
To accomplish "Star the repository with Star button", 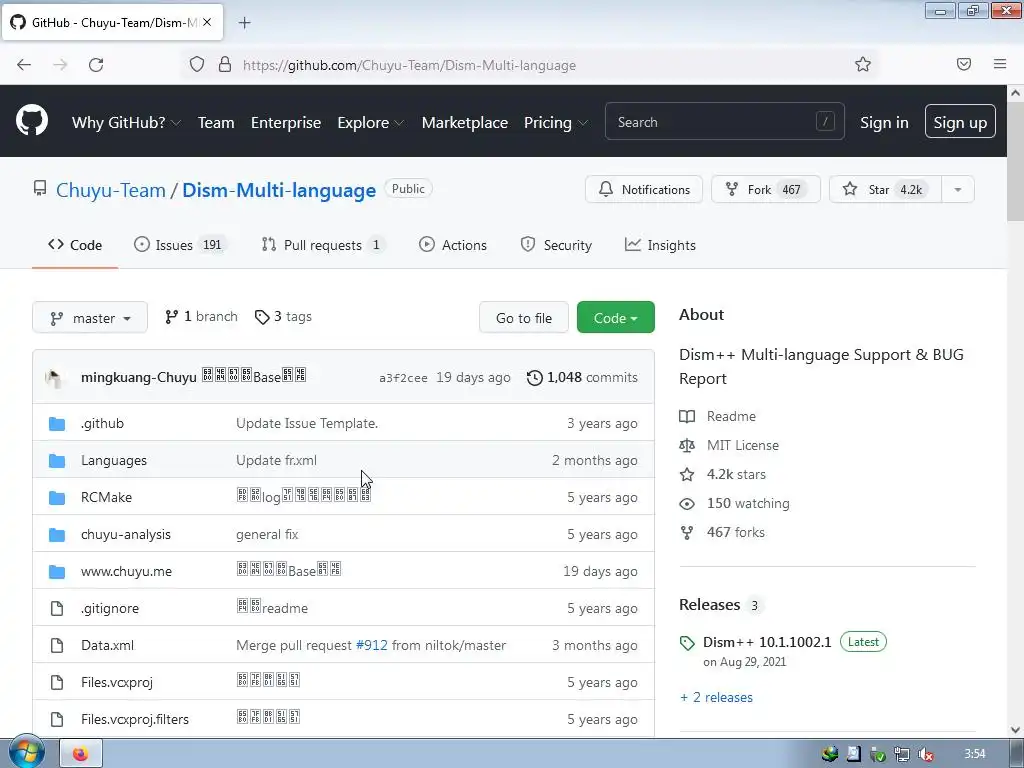I will coord(886,189).
